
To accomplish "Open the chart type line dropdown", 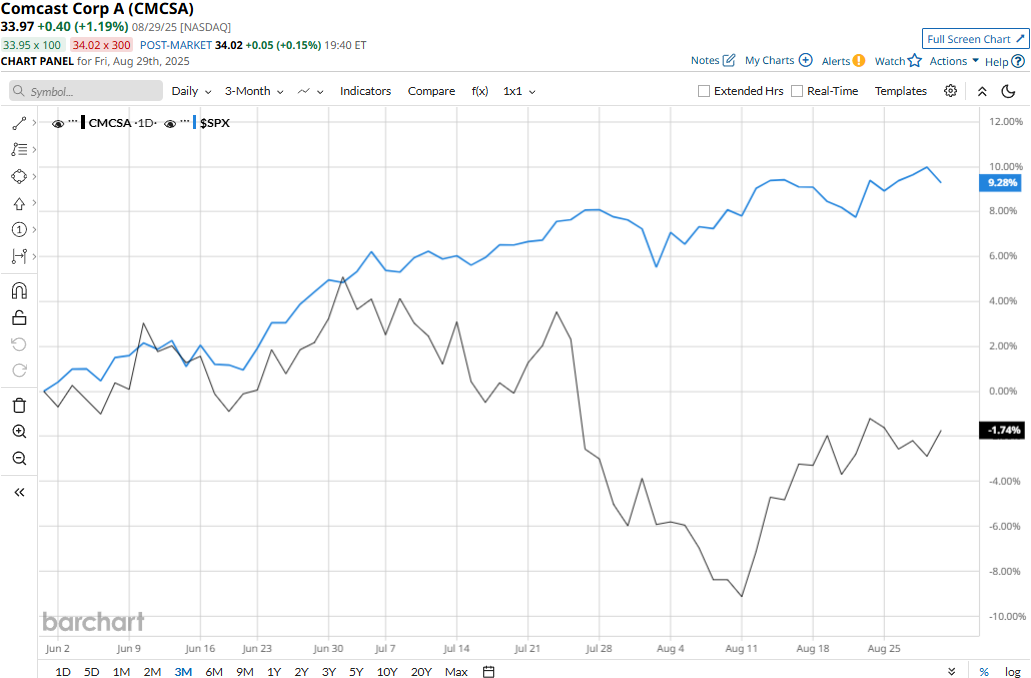I will (x=310, y=91).
